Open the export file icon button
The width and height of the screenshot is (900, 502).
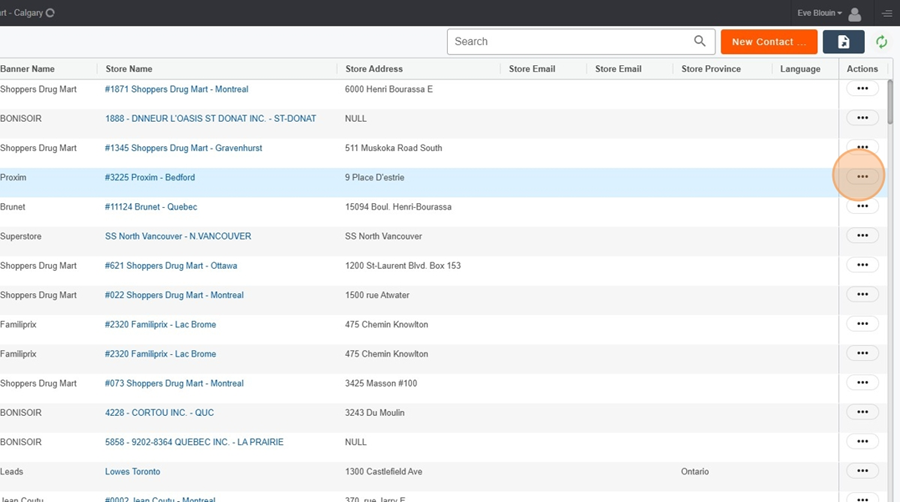tap(843, 42)
